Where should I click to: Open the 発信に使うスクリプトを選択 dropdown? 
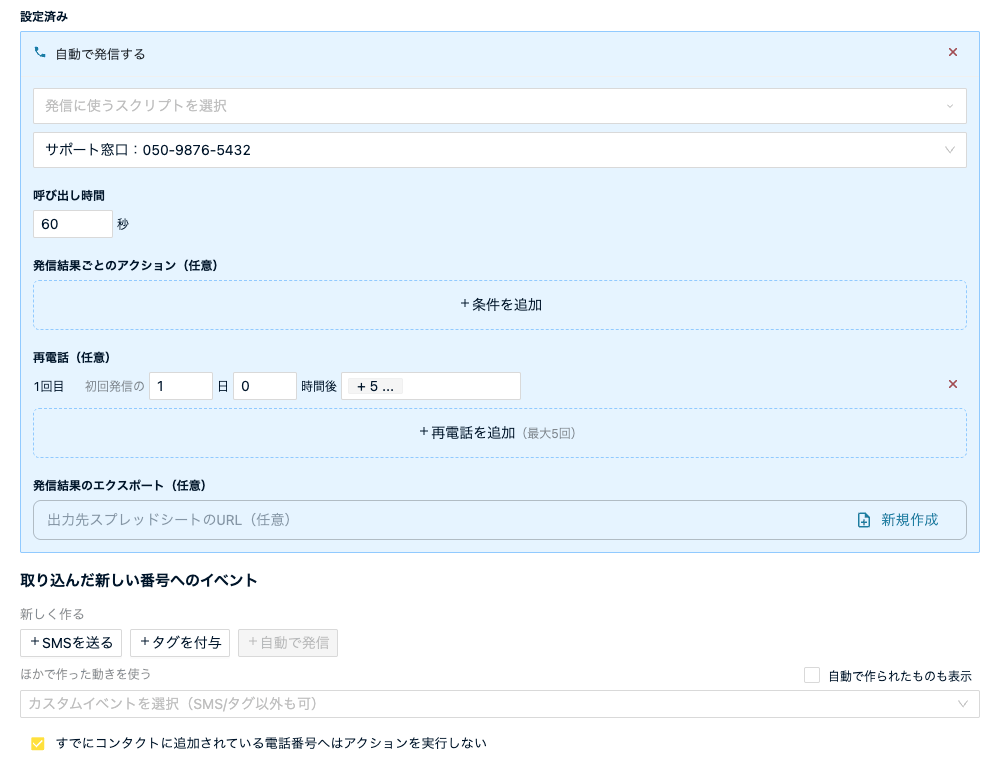point(499,106)
